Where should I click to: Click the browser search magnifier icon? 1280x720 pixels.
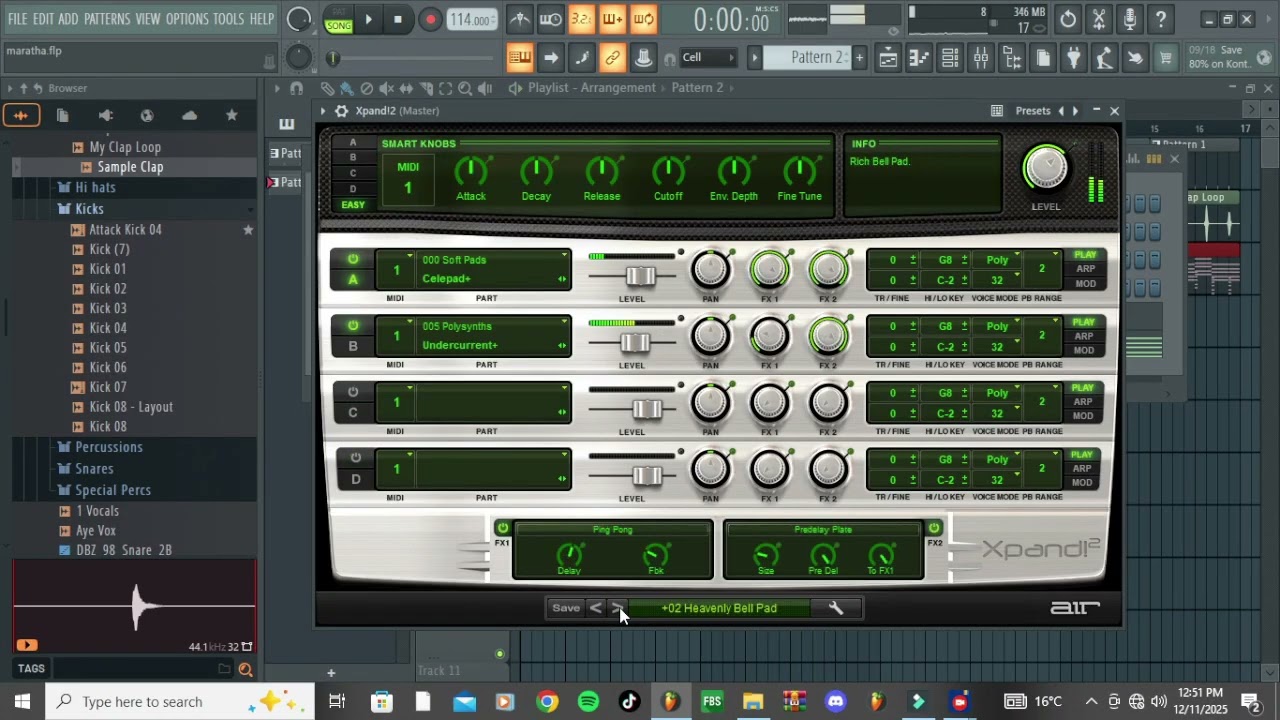(245, 670)
